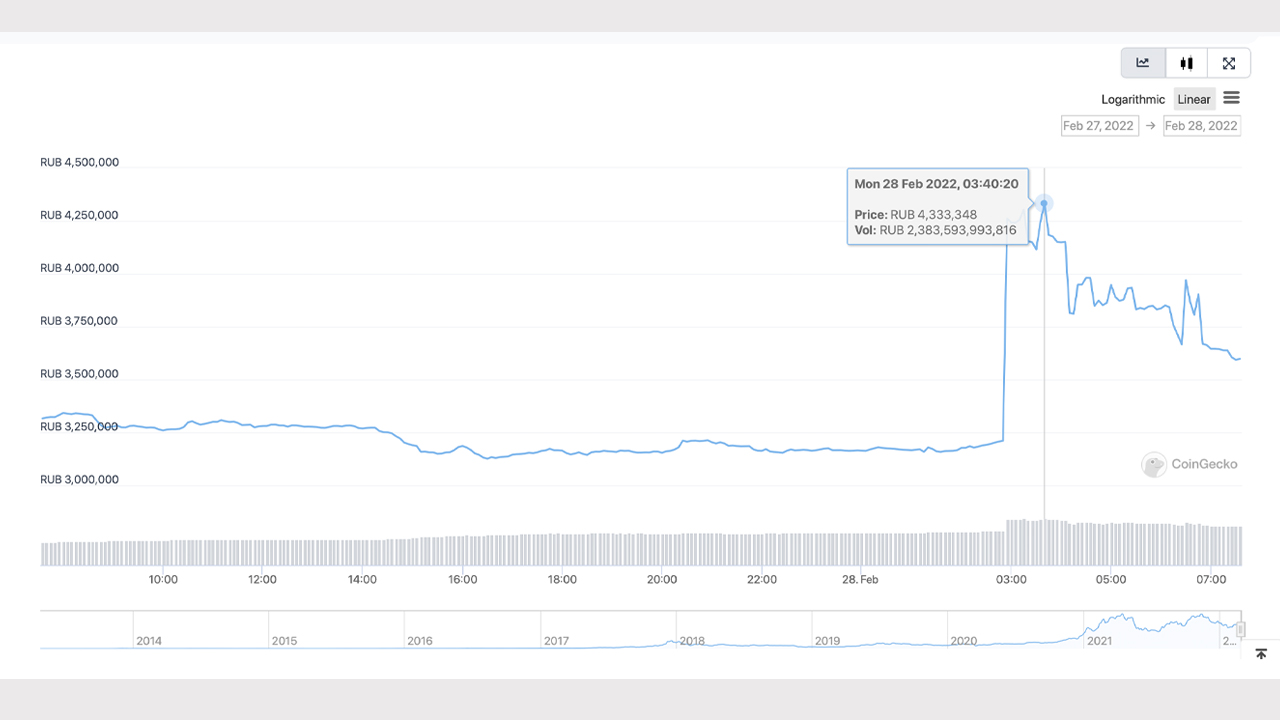Open the Feb 28, 2022 end date picker

(1202, 126)
